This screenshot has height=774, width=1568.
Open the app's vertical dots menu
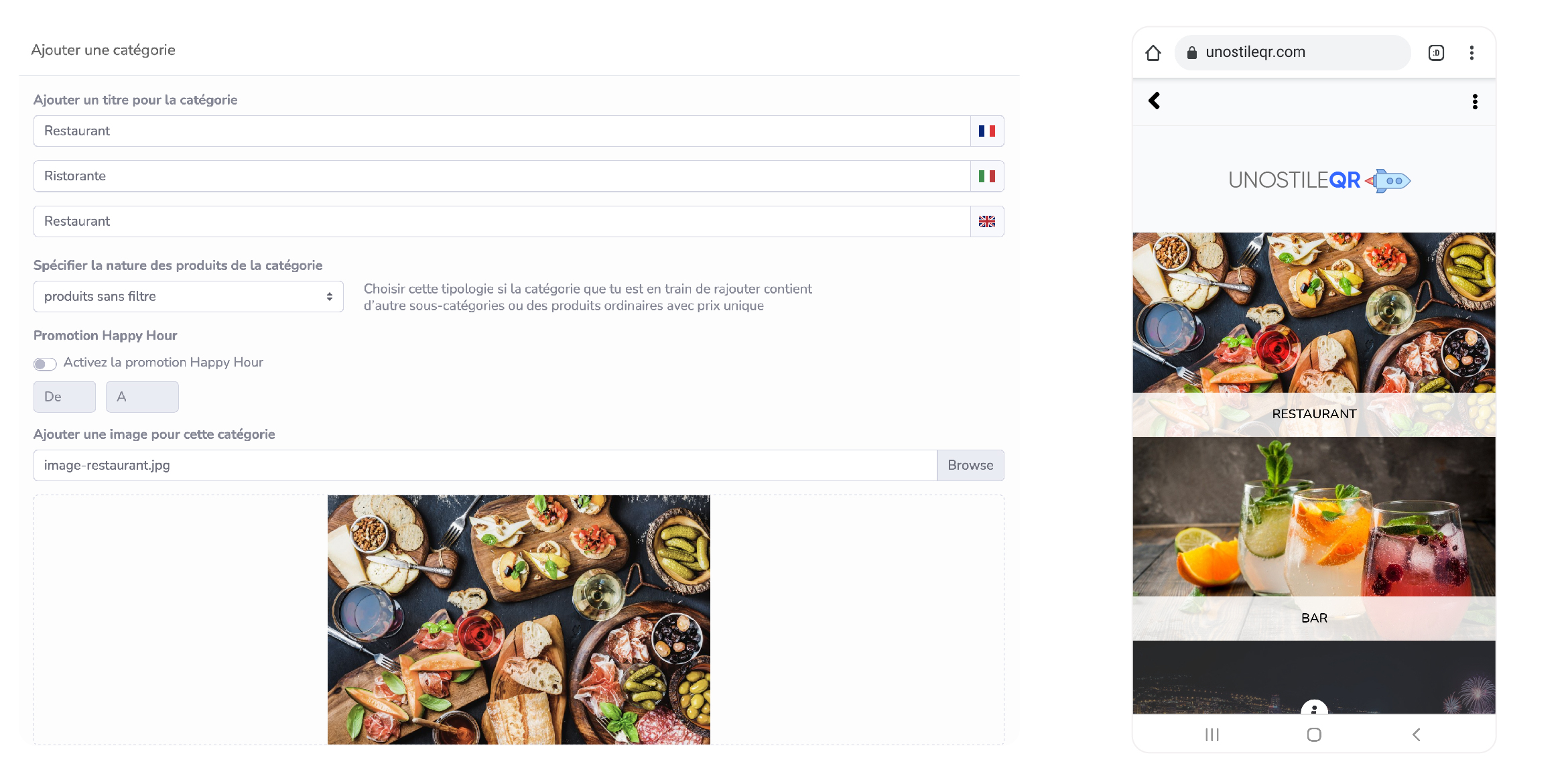[x=1475, y=101]
